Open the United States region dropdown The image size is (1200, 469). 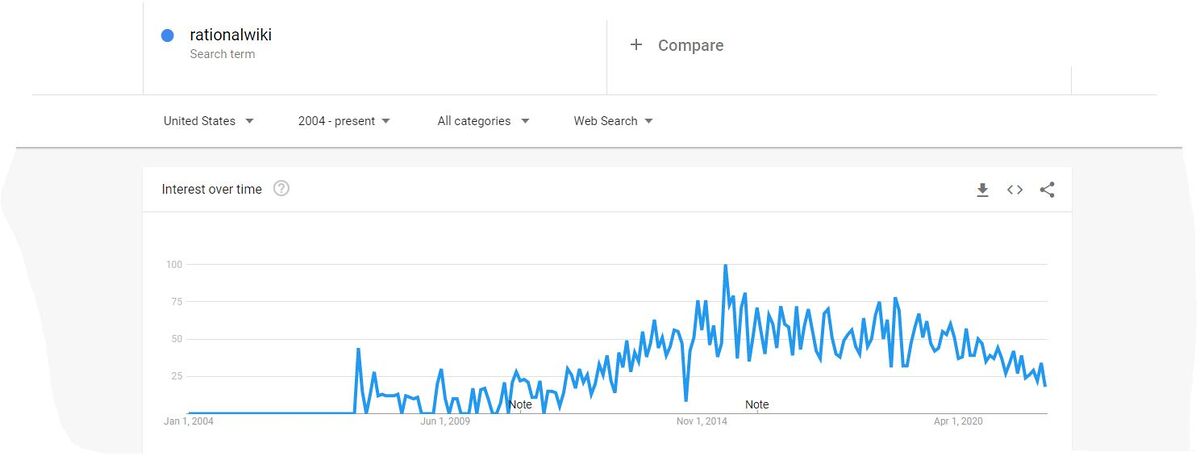coord(208,121)
